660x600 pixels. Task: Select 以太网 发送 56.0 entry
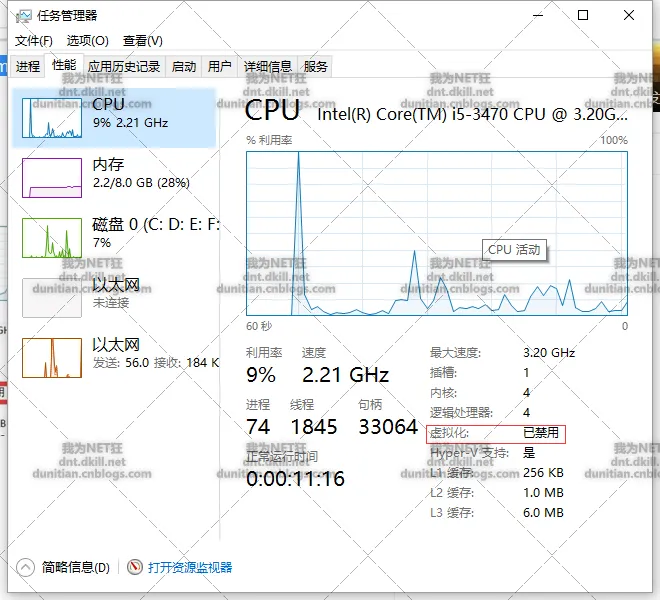tap(114, 357)
